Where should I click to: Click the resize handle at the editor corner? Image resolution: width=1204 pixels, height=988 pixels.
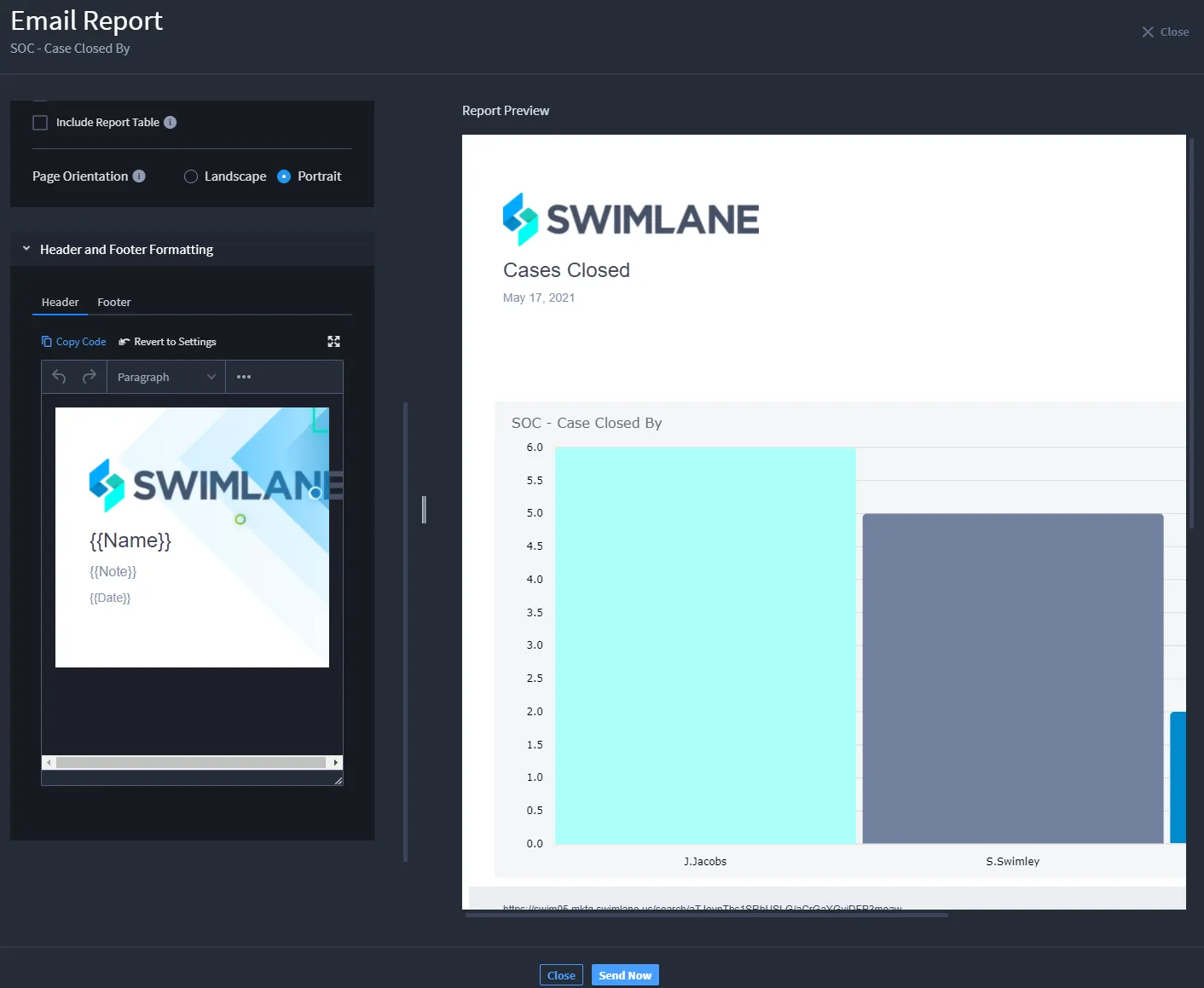339,780
